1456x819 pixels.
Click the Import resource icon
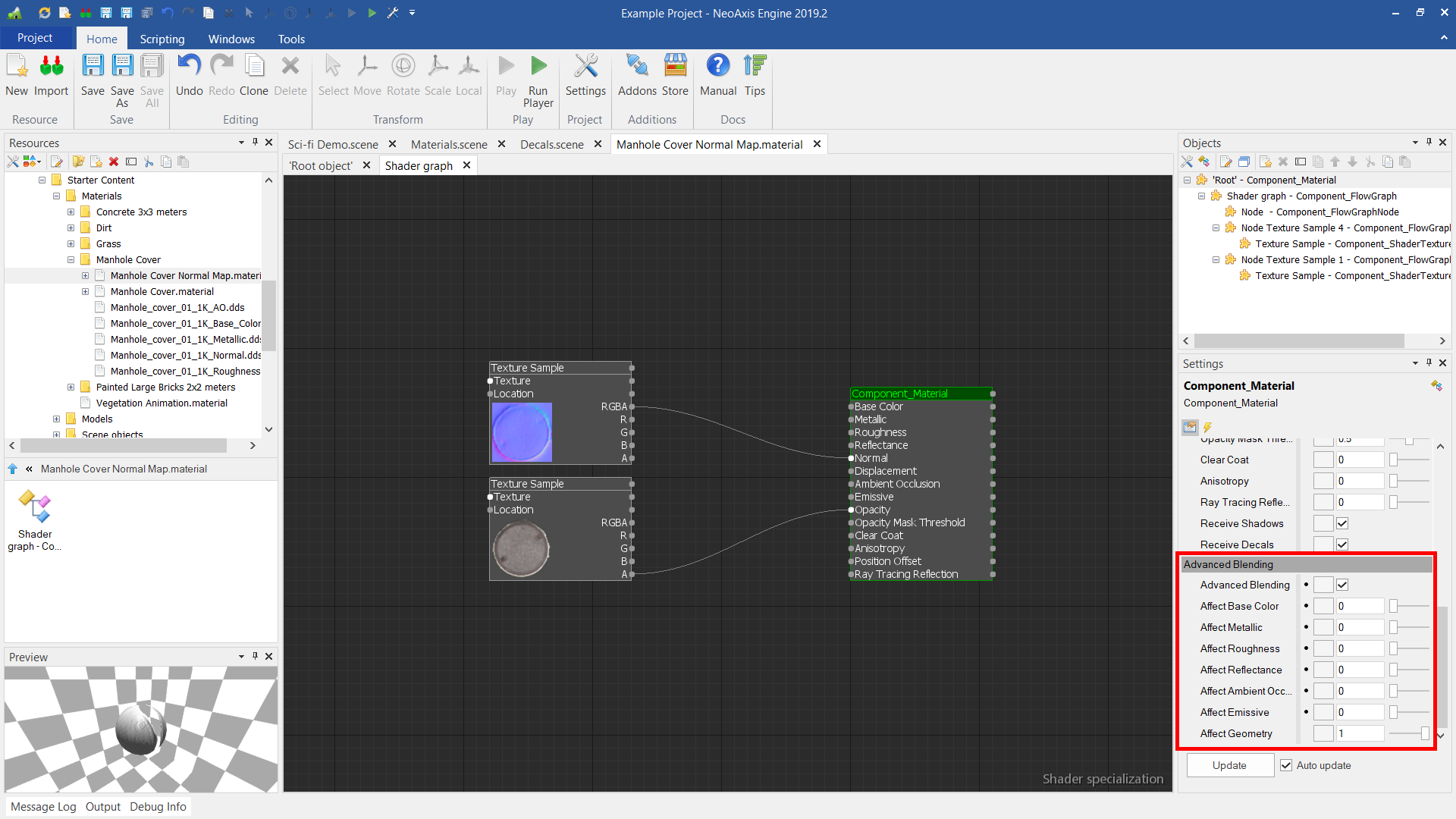click(51, 67)
